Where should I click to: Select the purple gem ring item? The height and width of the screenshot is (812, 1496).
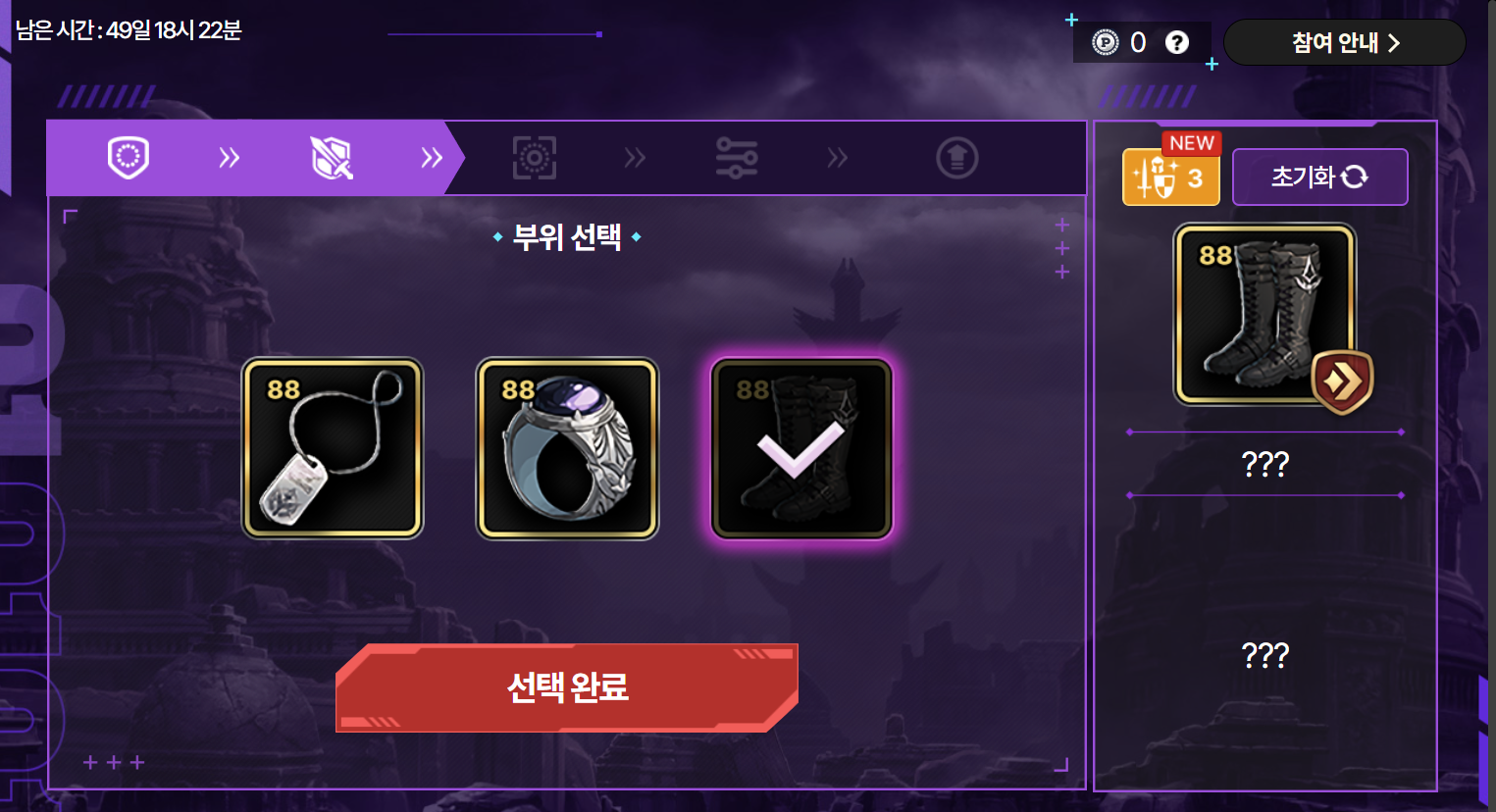tap(567, 448)
